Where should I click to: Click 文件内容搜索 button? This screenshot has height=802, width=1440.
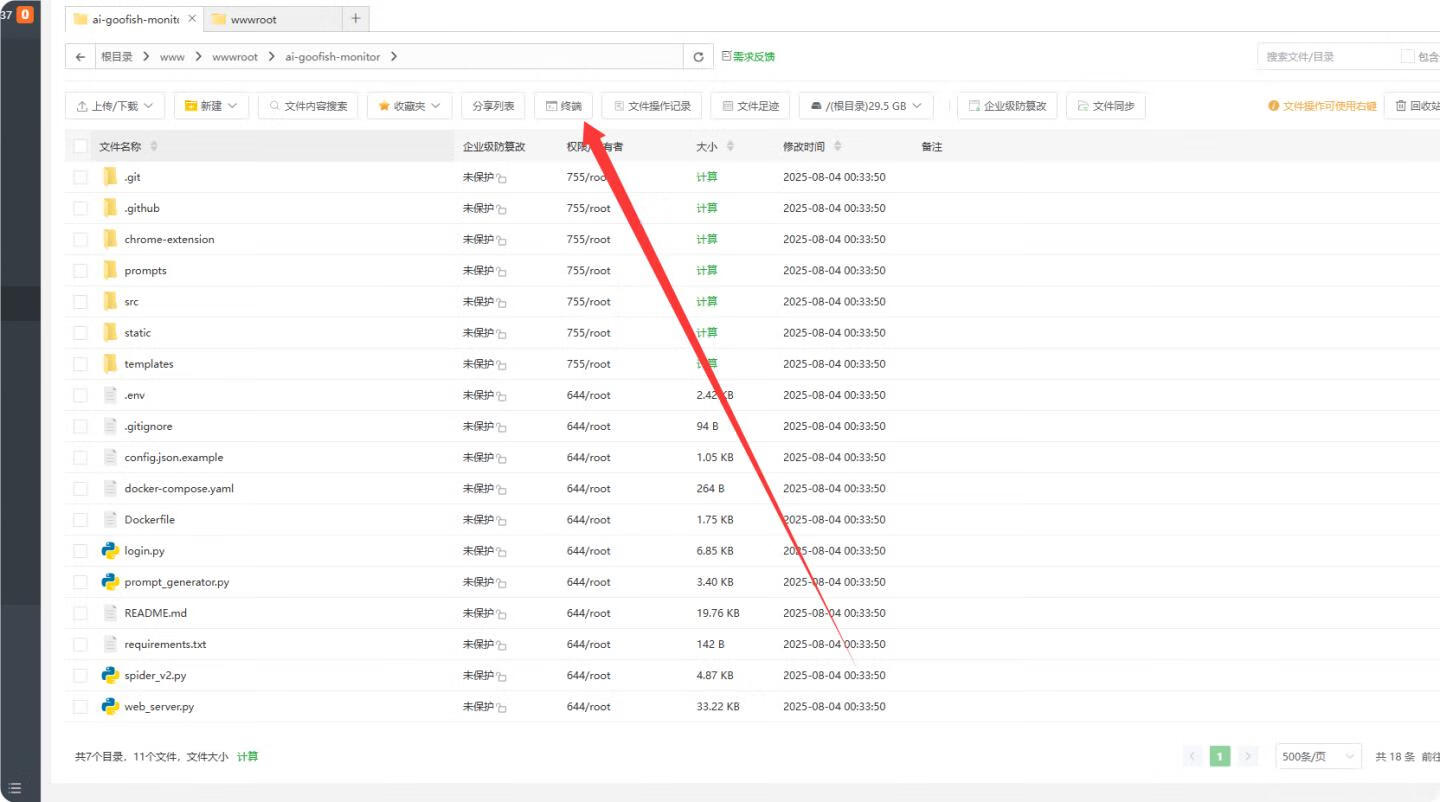point(308,106)
